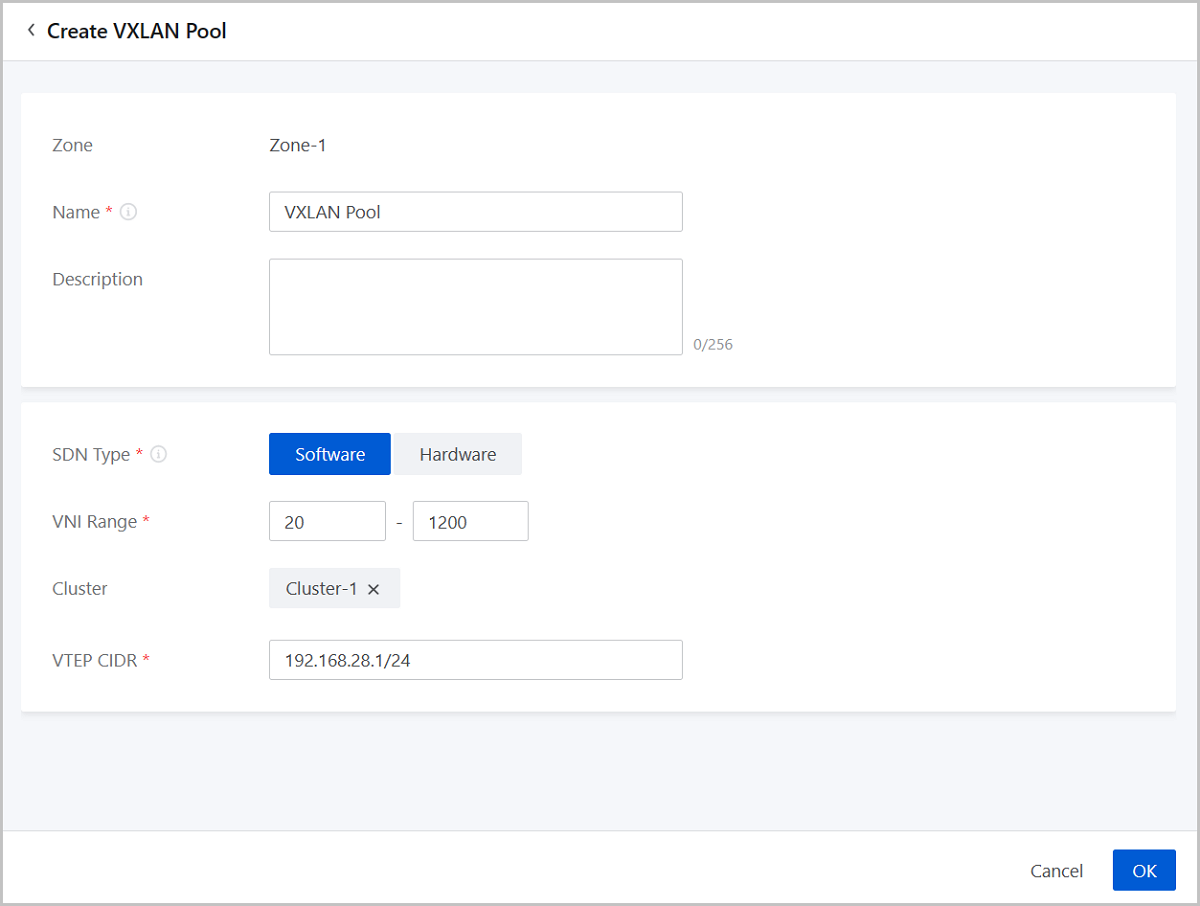Switch SDN type to Hardware
Screen dimensions: 1200x906
click(x=457, y=454)
